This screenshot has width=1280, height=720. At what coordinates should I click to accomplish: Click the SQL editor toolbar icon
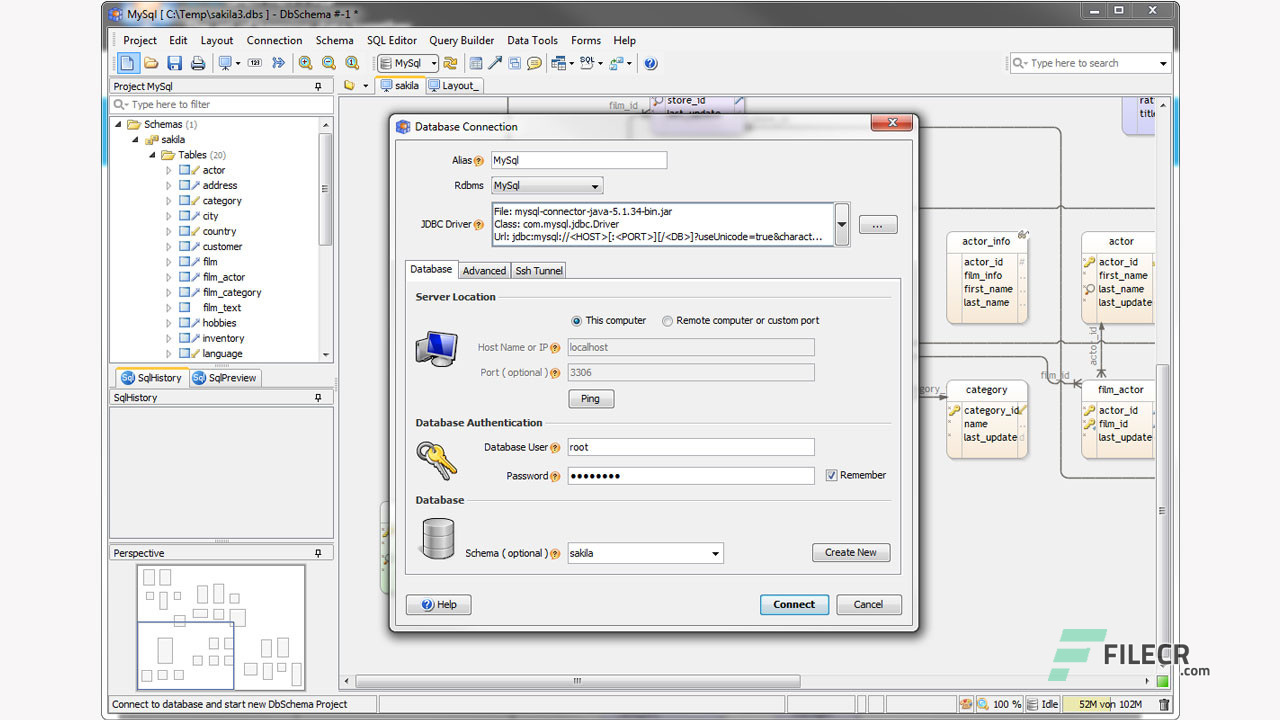coord(587,63)
